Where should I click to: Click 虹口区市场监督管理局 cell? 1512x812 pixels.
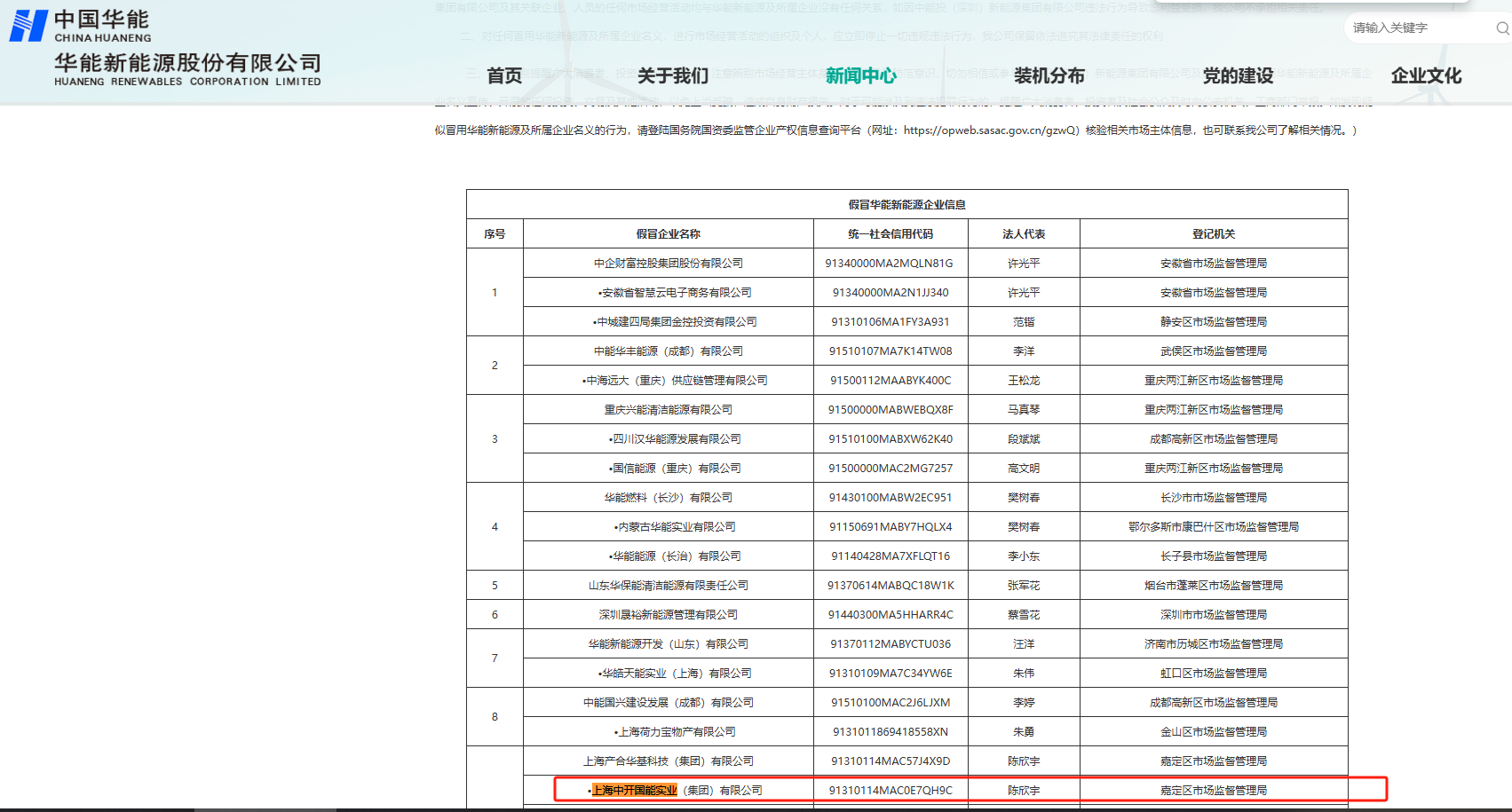(x=1214, y=674)
